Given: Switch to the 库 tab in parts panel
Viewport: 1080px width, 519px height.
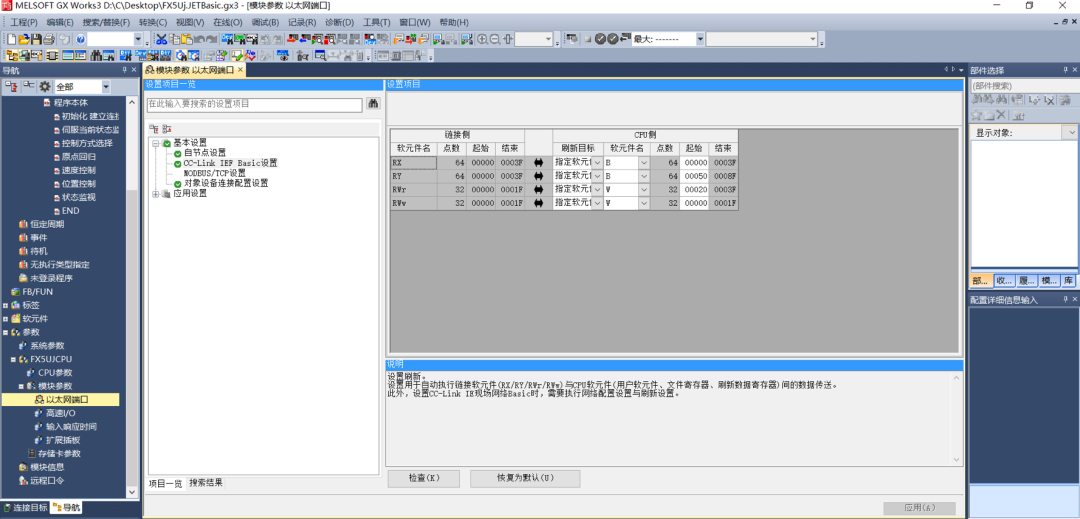Looking at the screenshot, I should click(x=1068, y=281).
